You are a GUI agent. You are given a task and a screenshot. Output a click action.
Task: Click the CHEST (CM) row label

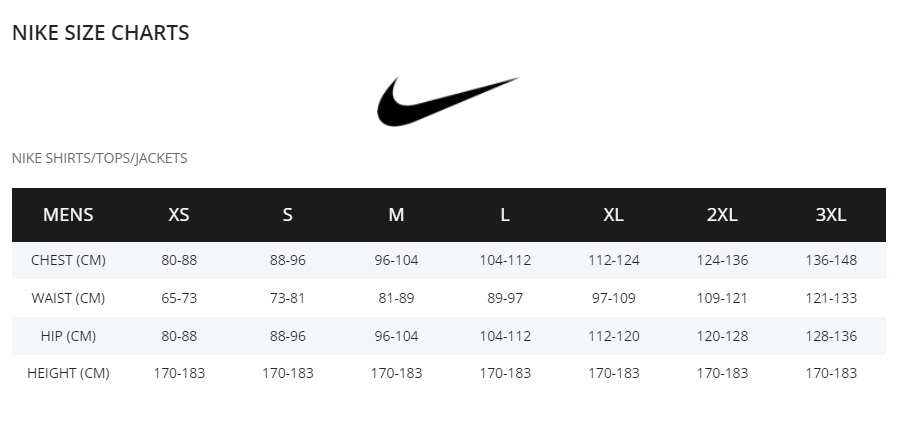click(x=68, y=260)
